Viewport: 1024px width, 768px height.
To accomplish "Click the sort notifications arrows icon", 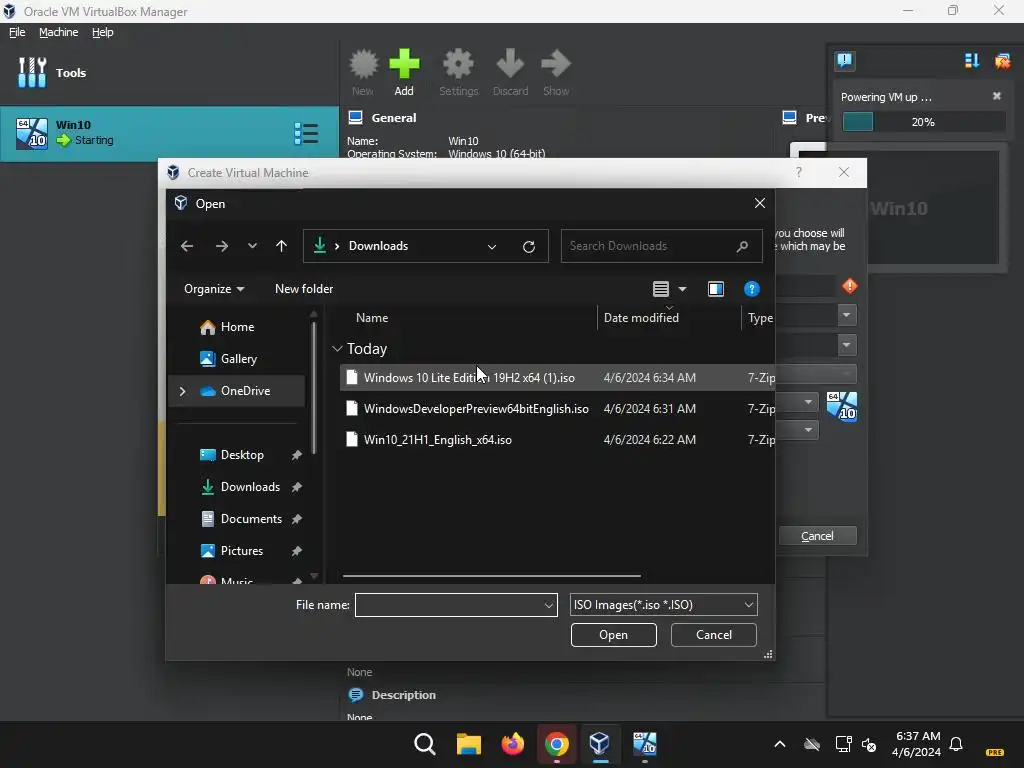I will pyautogui.click(x=972, y=61).
